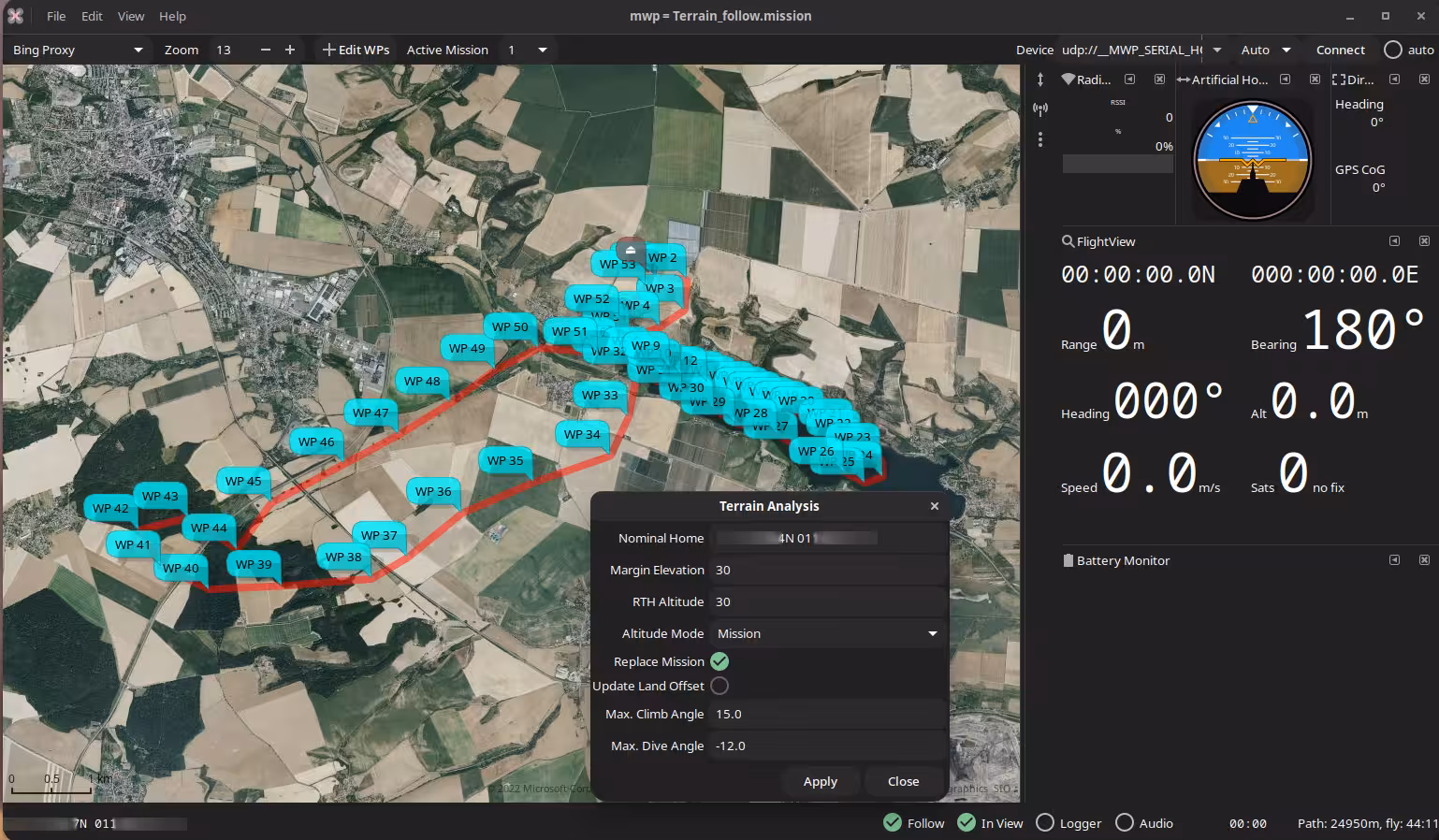The image size is (1439, 840).
Task: Open the Active Mission number dropdown
Action: coord(542,51)
